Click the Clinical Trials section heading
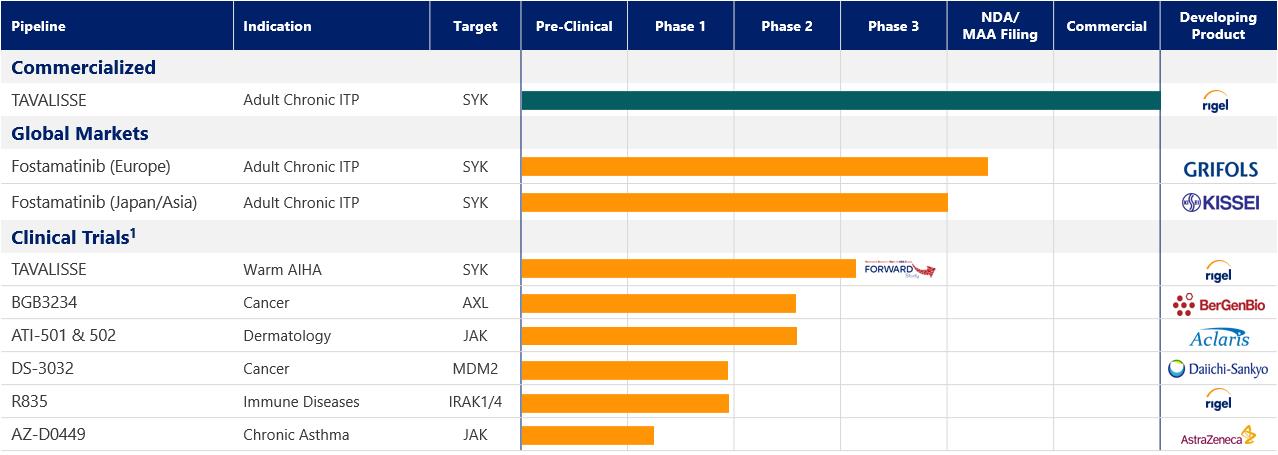Screen dimensions: 1278x455 (72, 237)
